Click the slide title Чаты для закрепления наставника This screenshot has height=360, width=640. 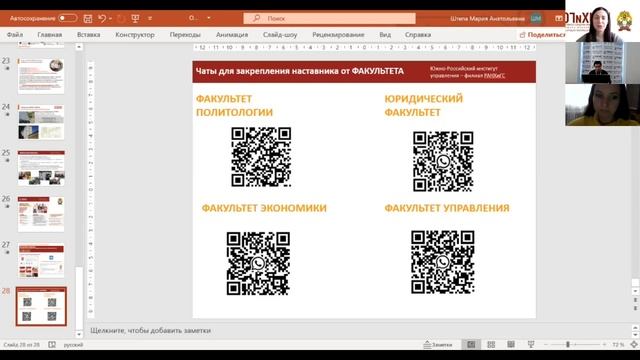point(300,71)
